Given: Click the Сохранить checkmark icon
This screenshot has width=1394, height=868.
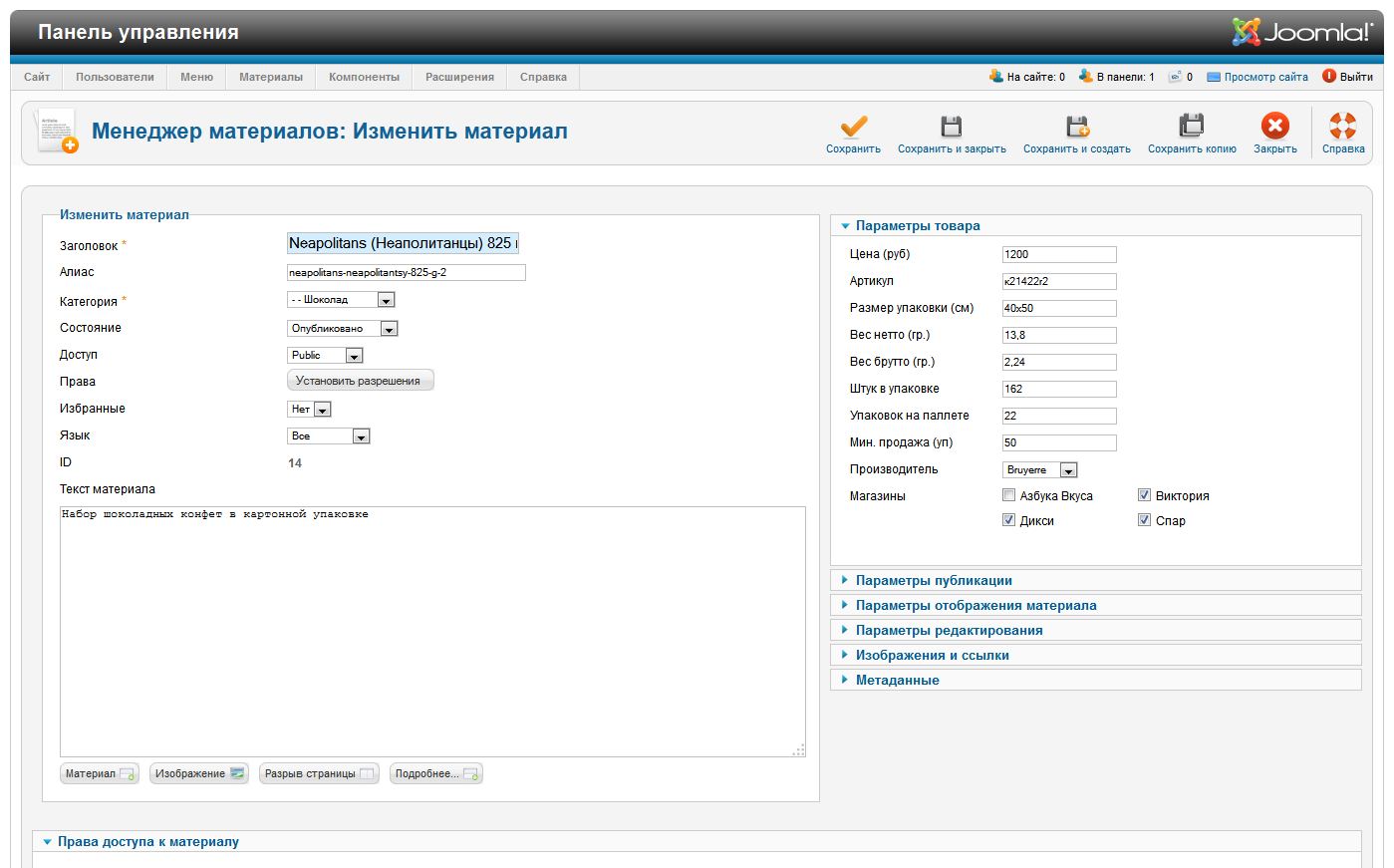Looking at the screenshot, I should [854, 126].
